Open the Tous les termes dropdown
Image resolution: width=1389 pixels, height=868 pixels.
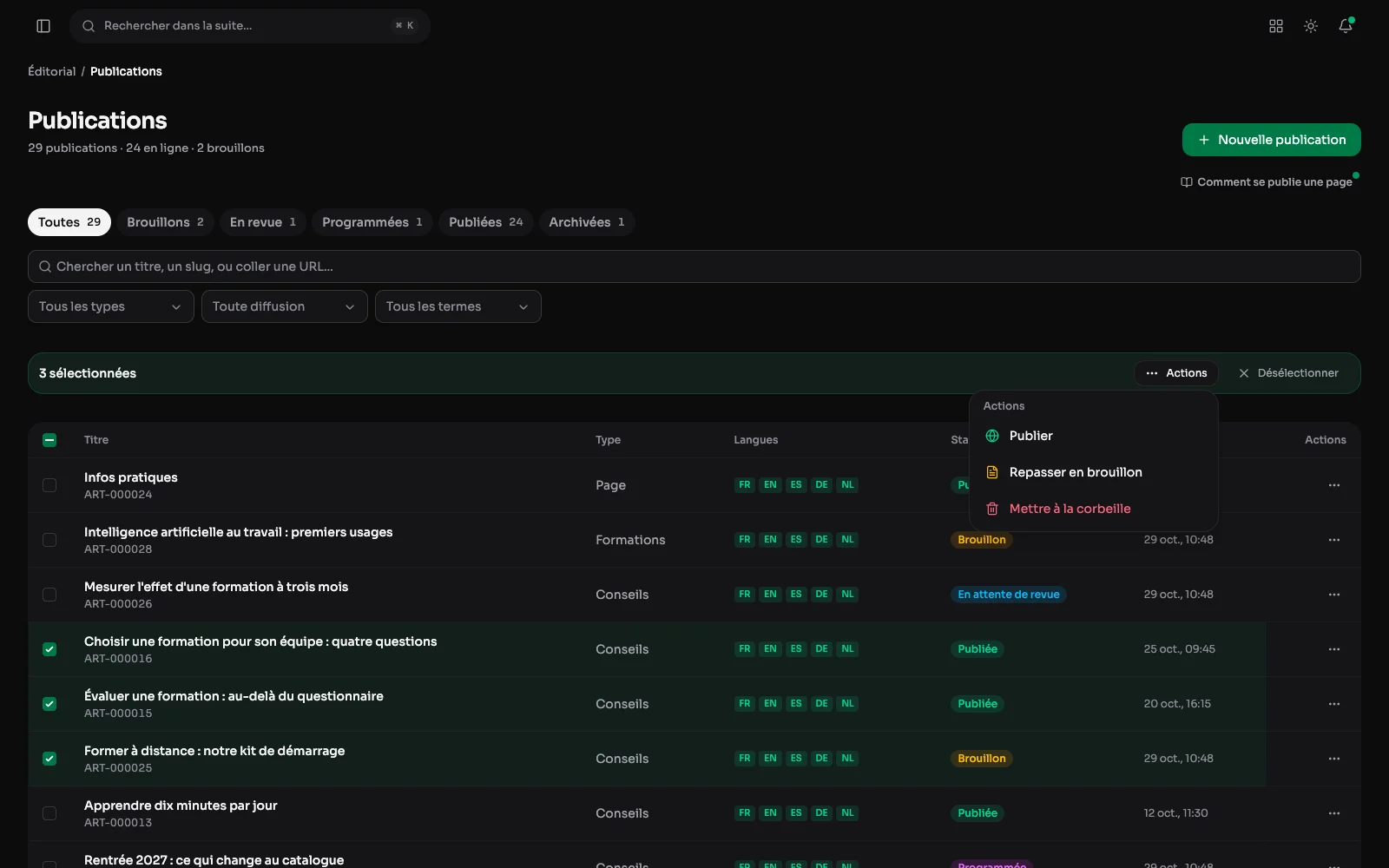click(458, 306)
